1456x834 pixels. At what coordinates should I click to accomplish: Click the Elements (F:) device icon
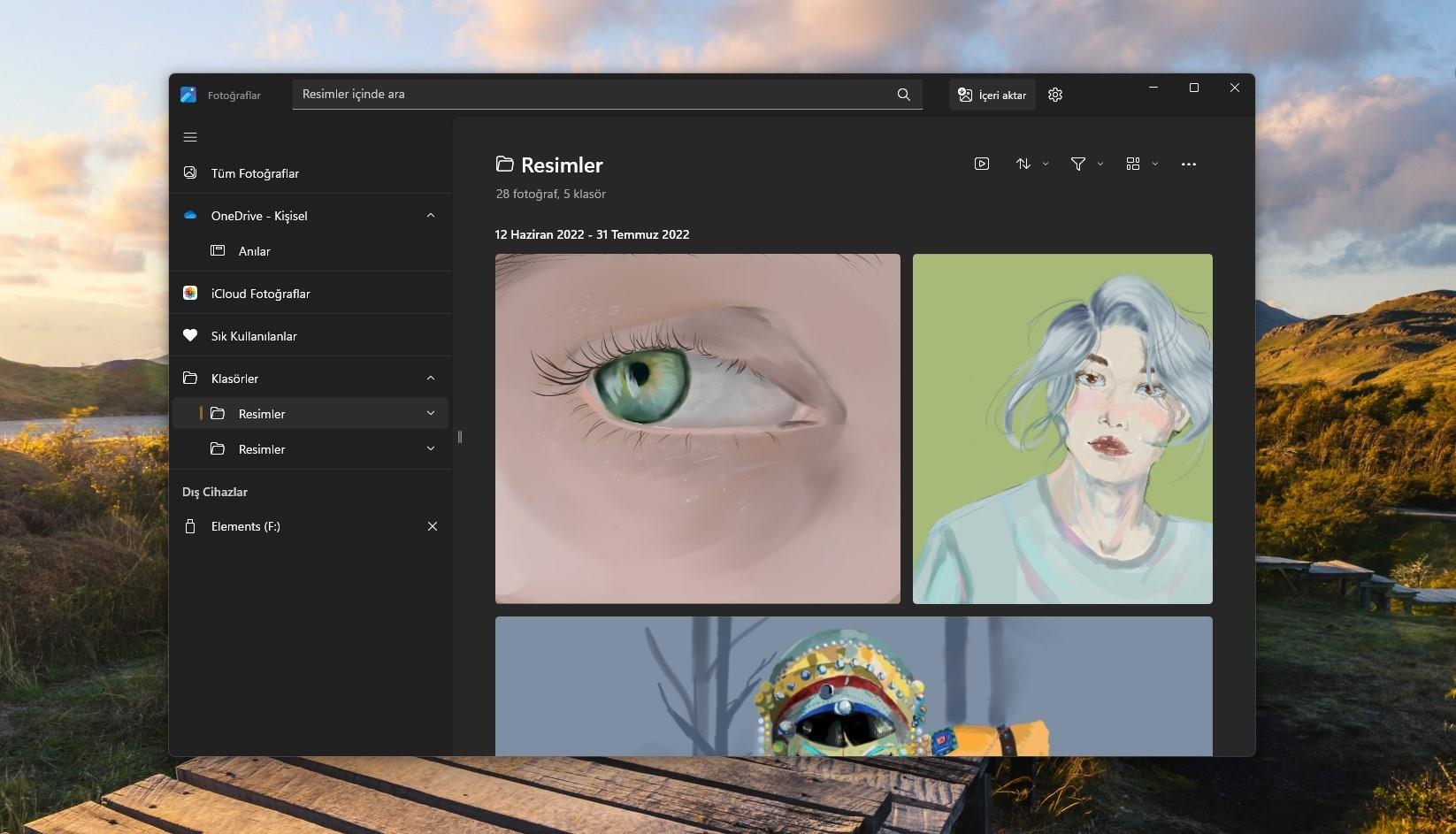coord(190,526)
